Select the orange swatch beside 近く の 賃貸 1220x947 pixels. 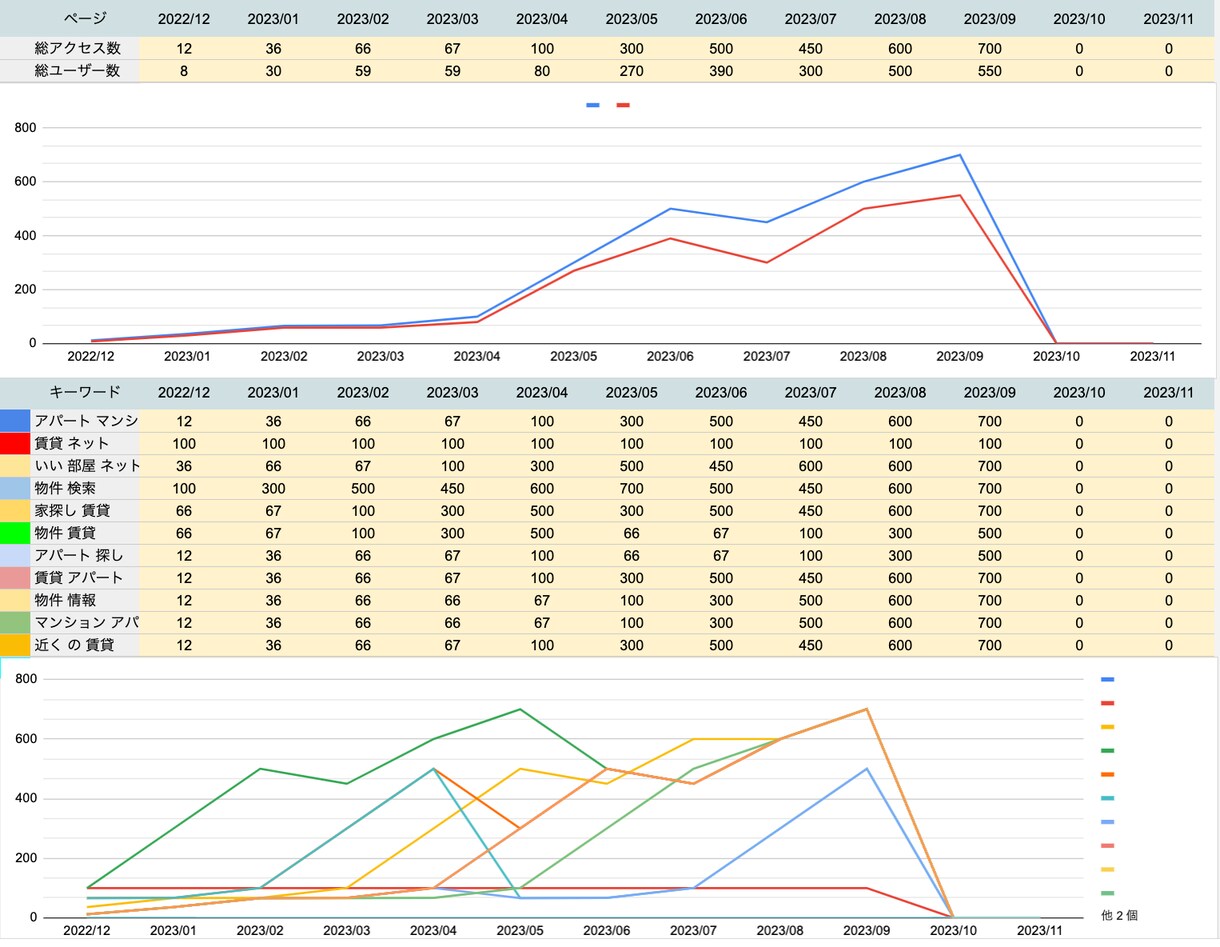click(x=15, y=645)
